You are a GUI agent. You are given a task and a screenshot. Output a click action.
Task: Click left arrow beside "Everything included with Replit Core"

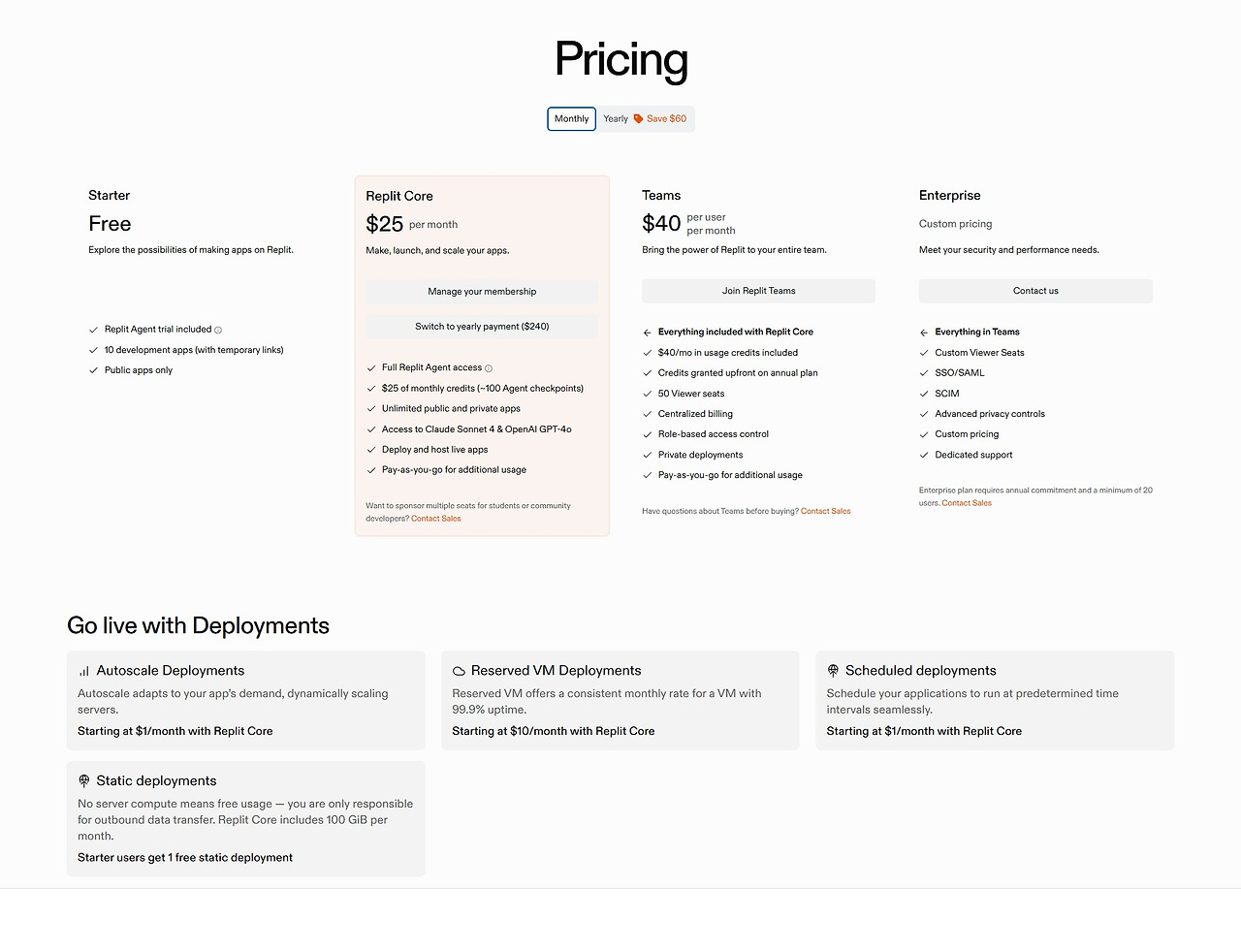tap(648, 333)
